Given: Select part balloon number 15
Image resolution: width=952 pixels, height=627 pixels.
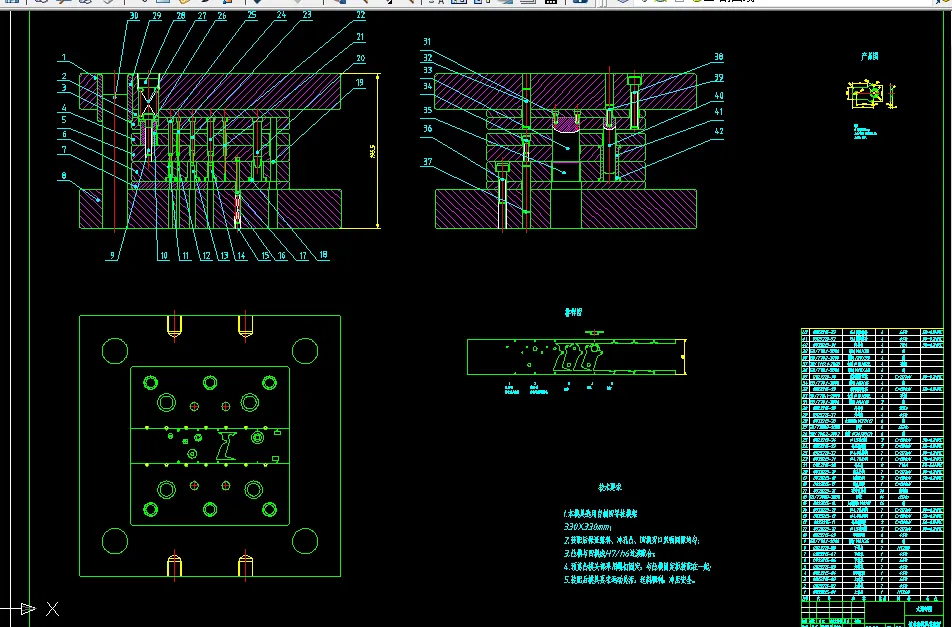Looking at the screenshot, I should [265, 256].
